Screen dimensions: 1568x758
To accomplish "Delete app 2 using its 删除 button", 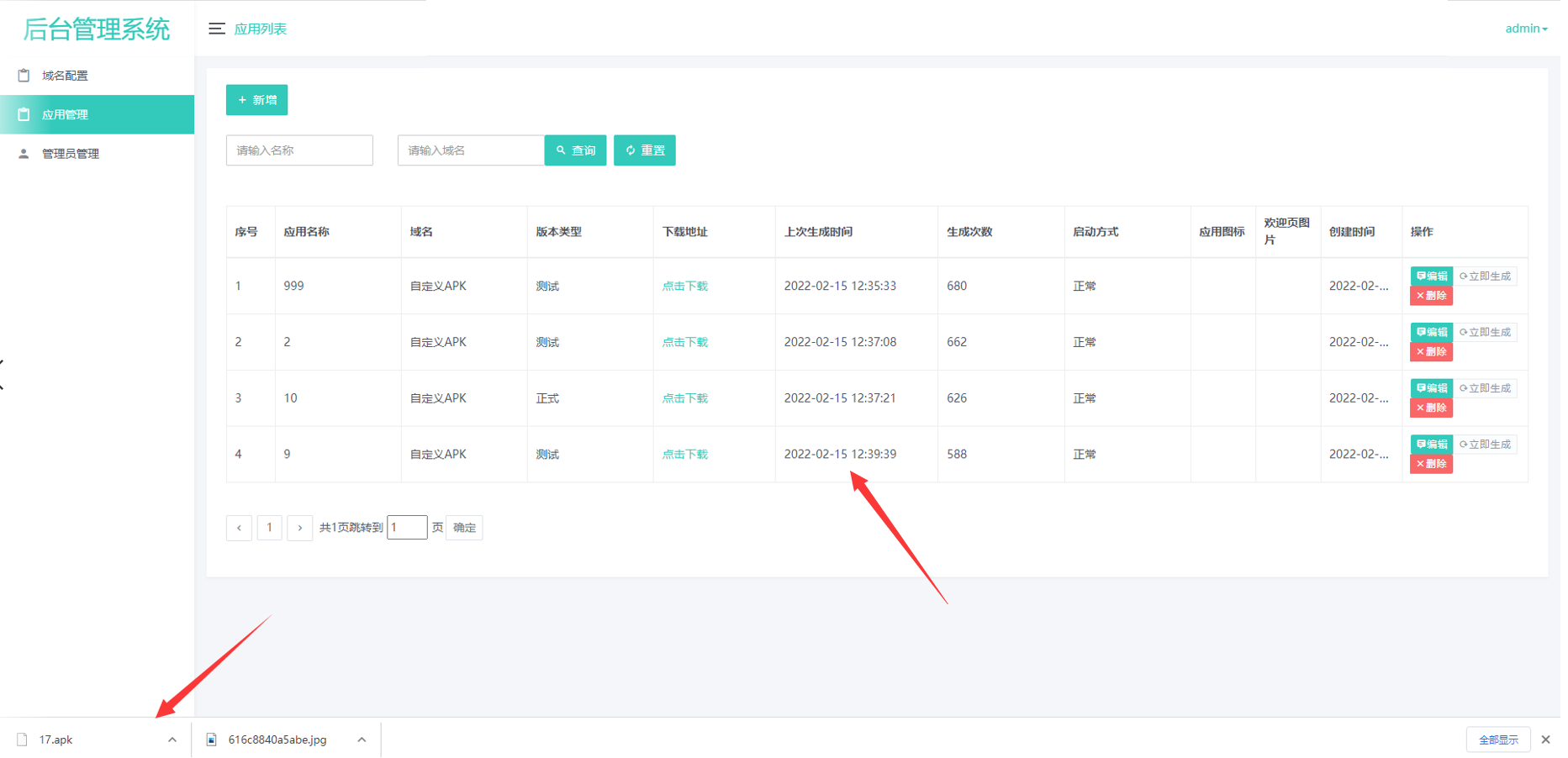I will click(1431, 351).
